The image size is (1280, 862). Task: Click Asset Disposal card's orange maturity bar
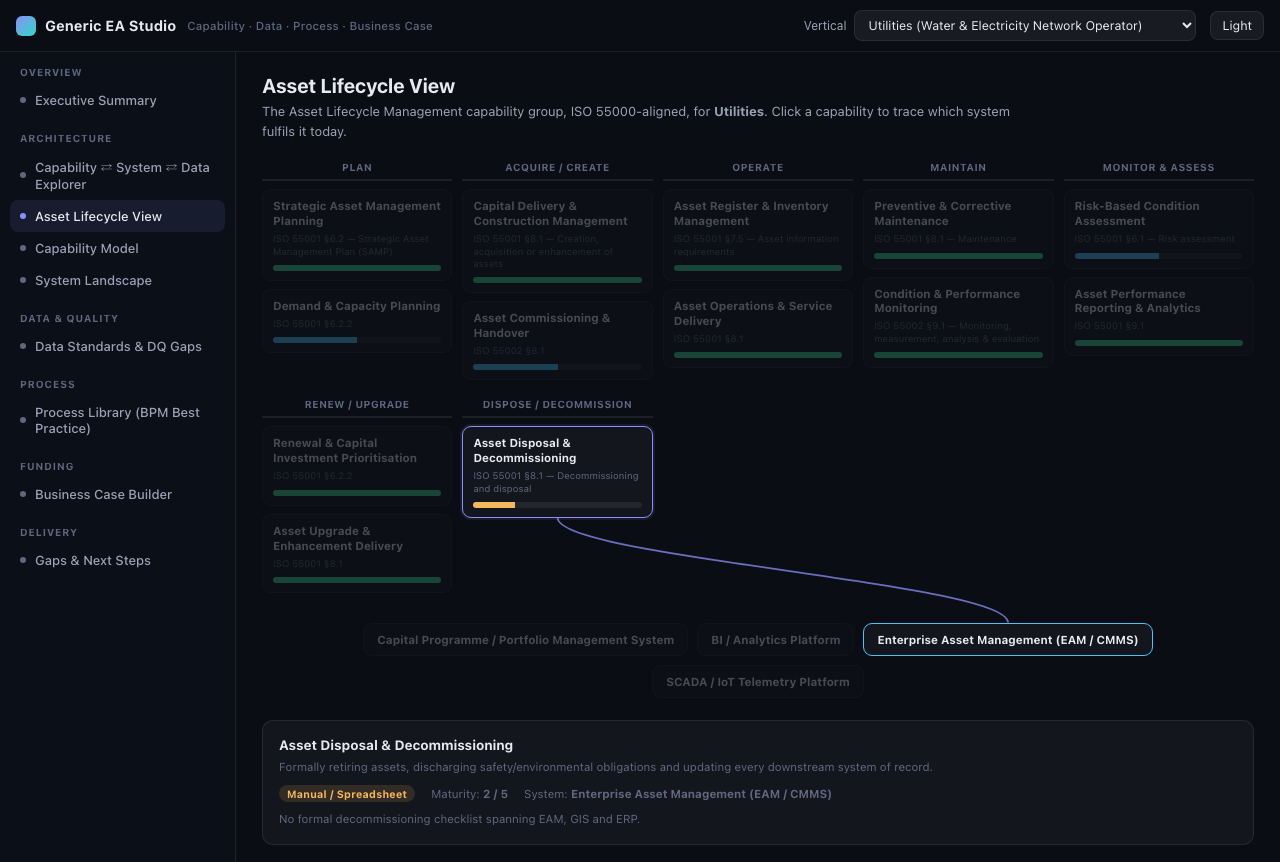point(494,505)
